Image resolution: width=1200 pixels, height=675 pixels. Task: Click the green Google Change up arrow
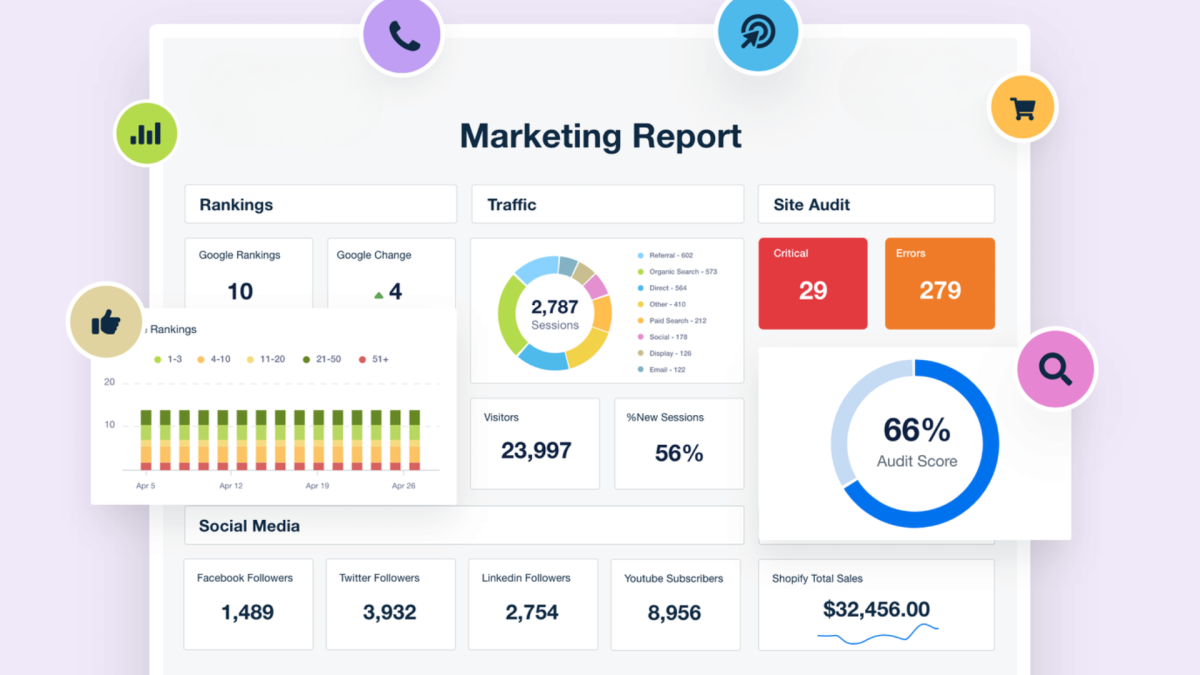[379, 295]
